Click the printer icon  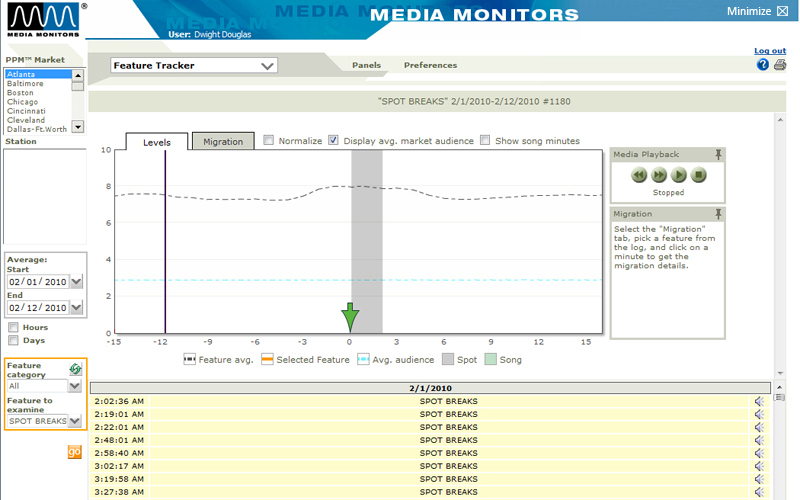pos(780,65)
